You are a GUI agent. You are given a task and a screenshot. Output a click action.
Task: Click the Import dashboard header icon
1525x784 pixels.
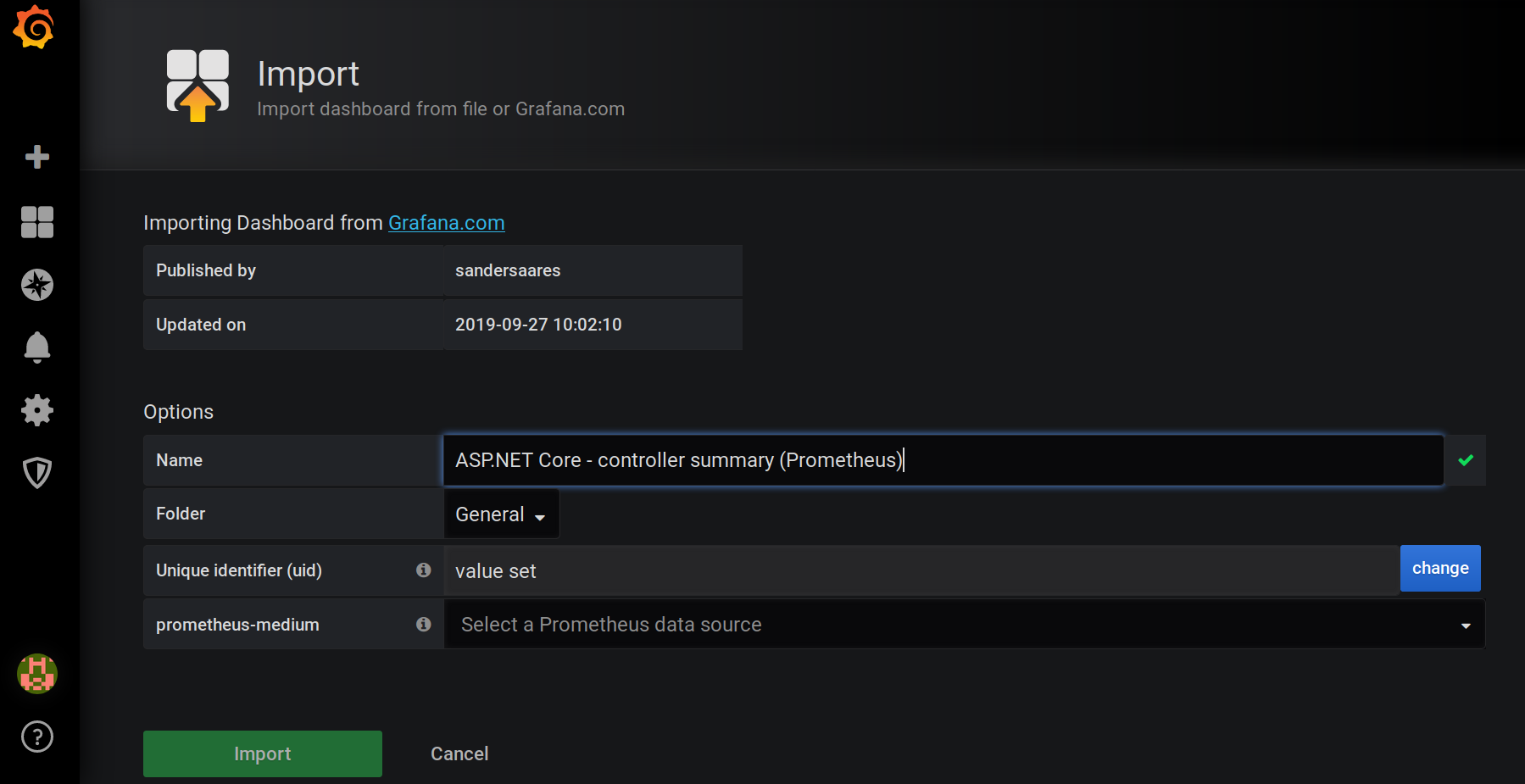[x=198, y=85]
